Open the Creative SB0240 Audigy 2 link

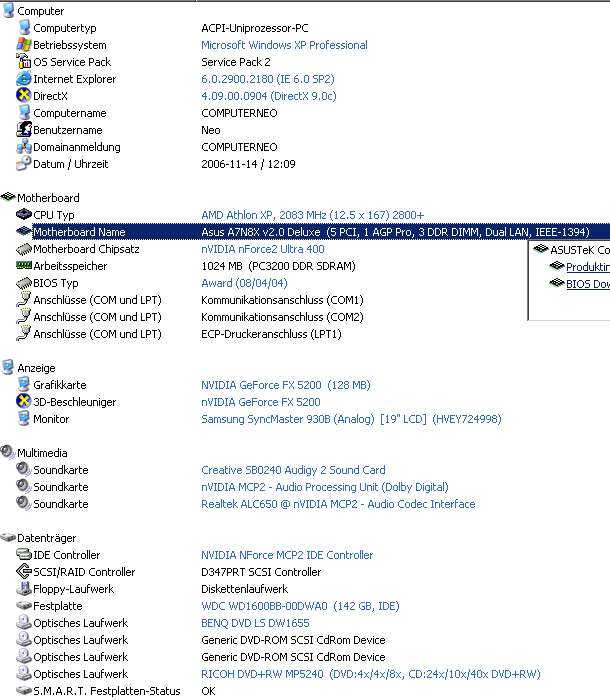[x=293, y=470]
